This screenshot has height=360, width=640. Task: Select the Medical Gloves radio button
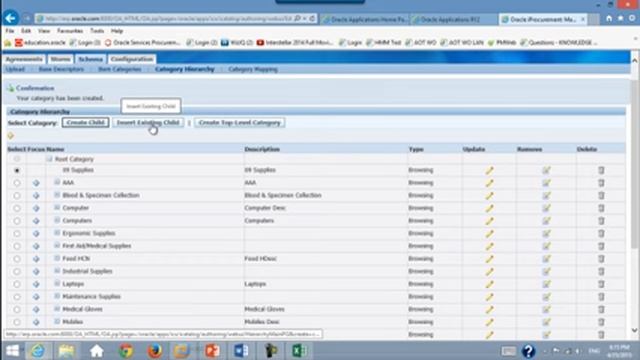click(17, 309)
